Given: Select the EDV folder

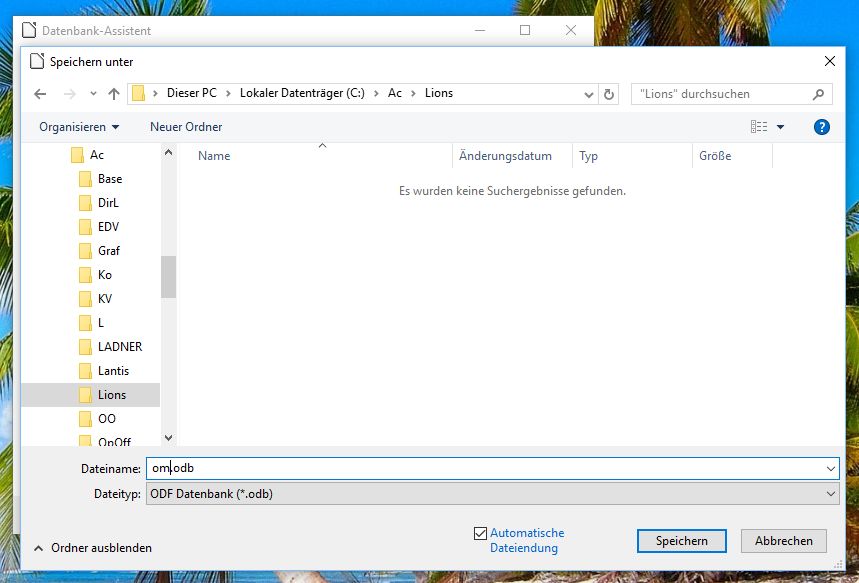Looking at the screenshot, I should [99, 227].
